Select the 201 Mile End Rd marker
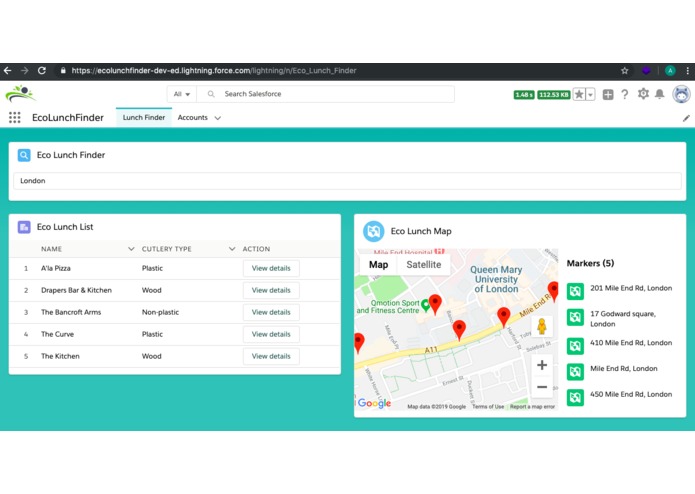Screen dimensions: 695x494 tap(620, 292)
